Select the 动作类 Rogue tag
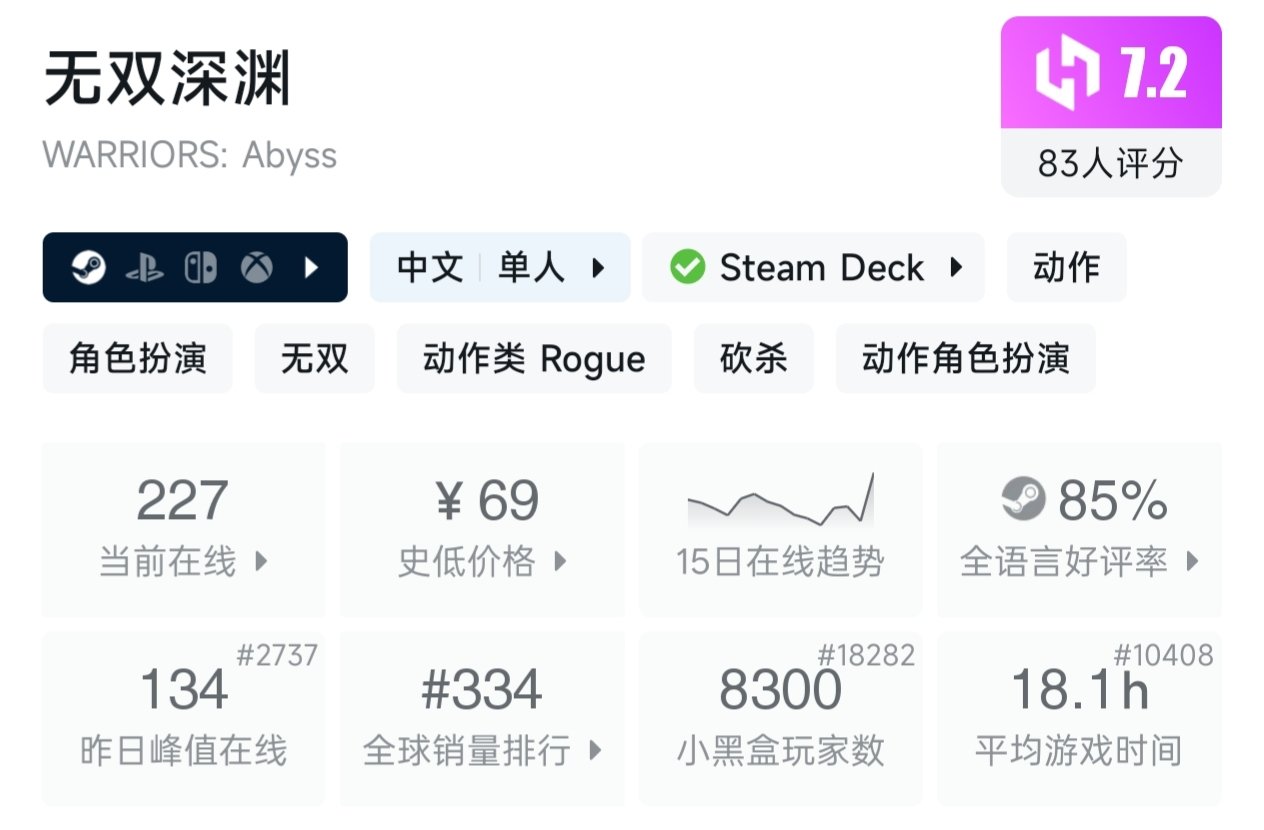This screenshot has height=830, width=1264. (534, 358)
